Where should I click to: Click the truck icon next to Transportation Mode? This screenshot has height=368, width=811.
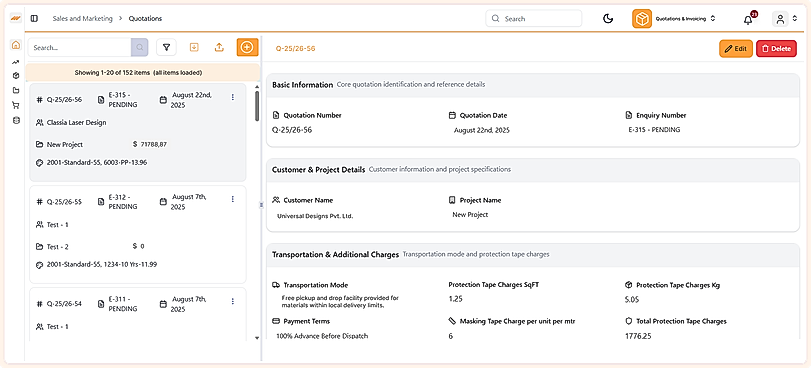pos(276,285)
